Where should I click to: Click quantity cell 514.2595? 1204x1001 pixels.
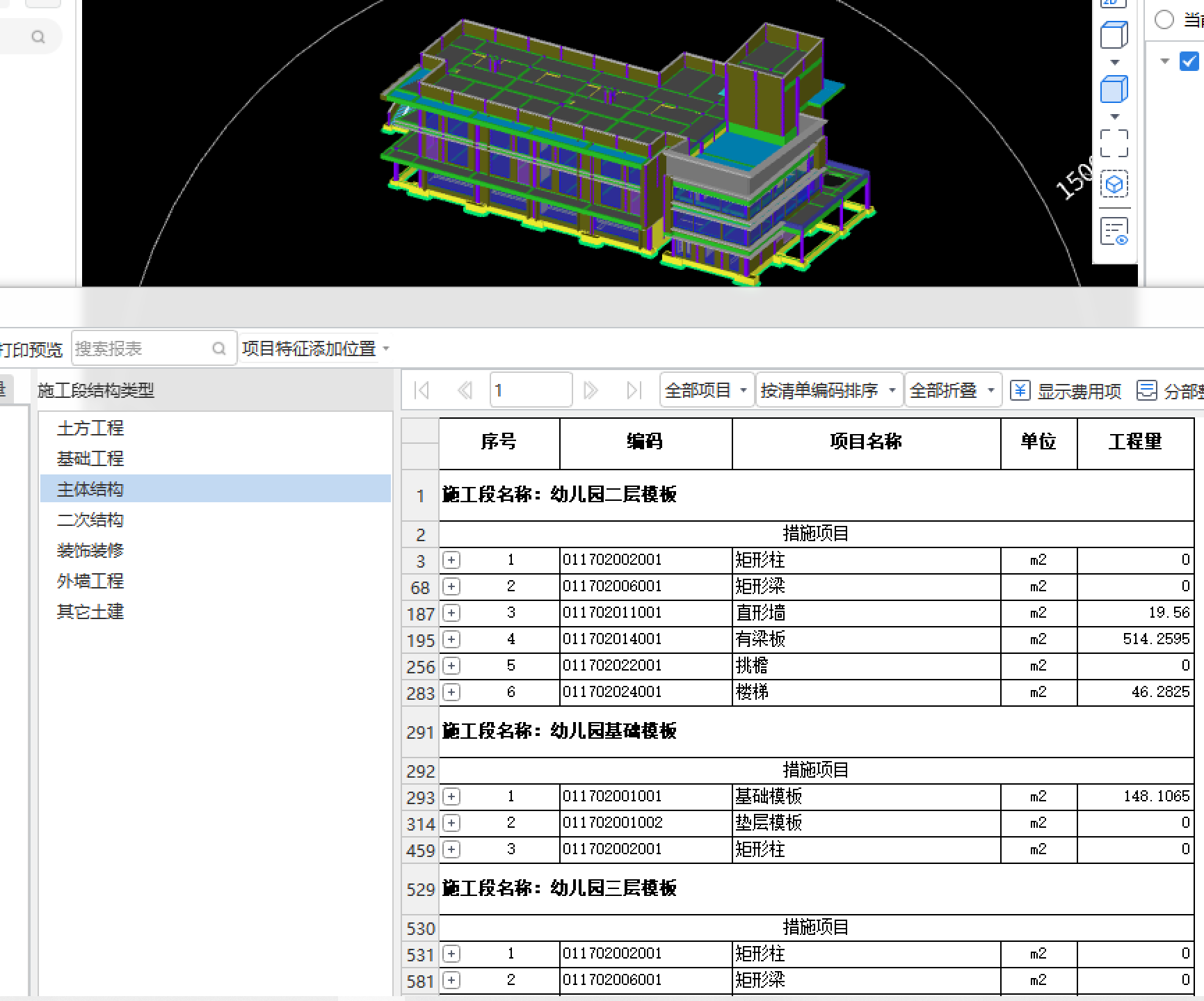coord(1135,639)
